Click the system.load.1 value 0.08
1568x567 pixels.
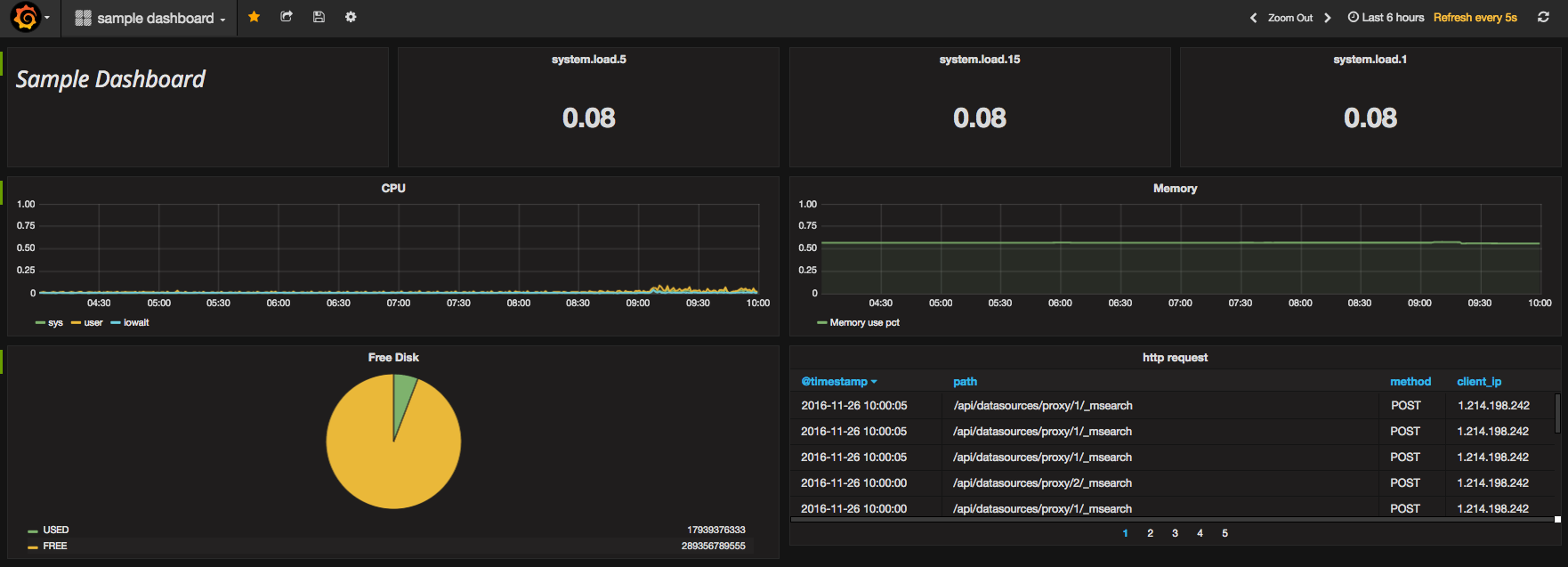[1370, 117]
